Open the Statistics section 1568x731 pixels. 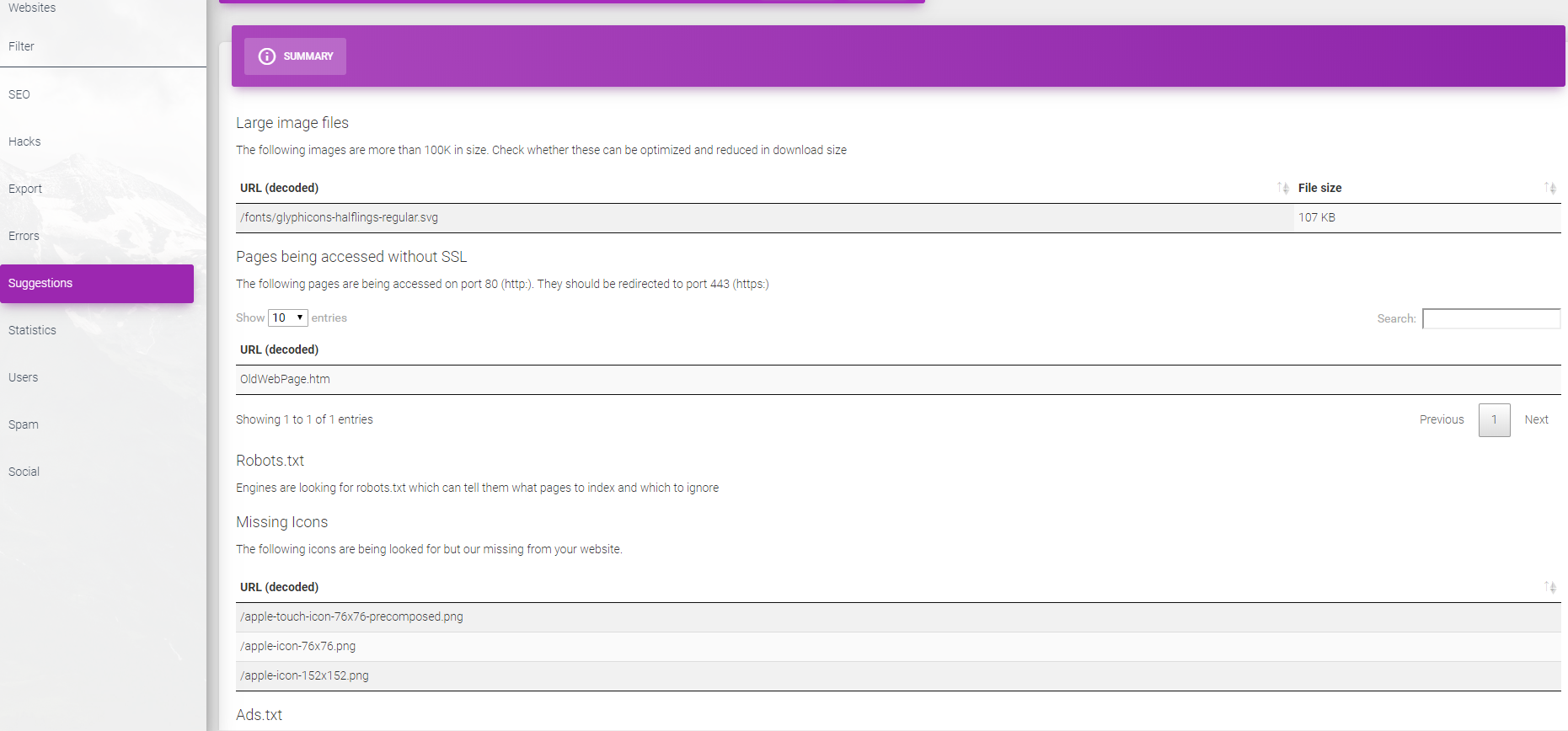pyautogui.click(x=32, y=330)
